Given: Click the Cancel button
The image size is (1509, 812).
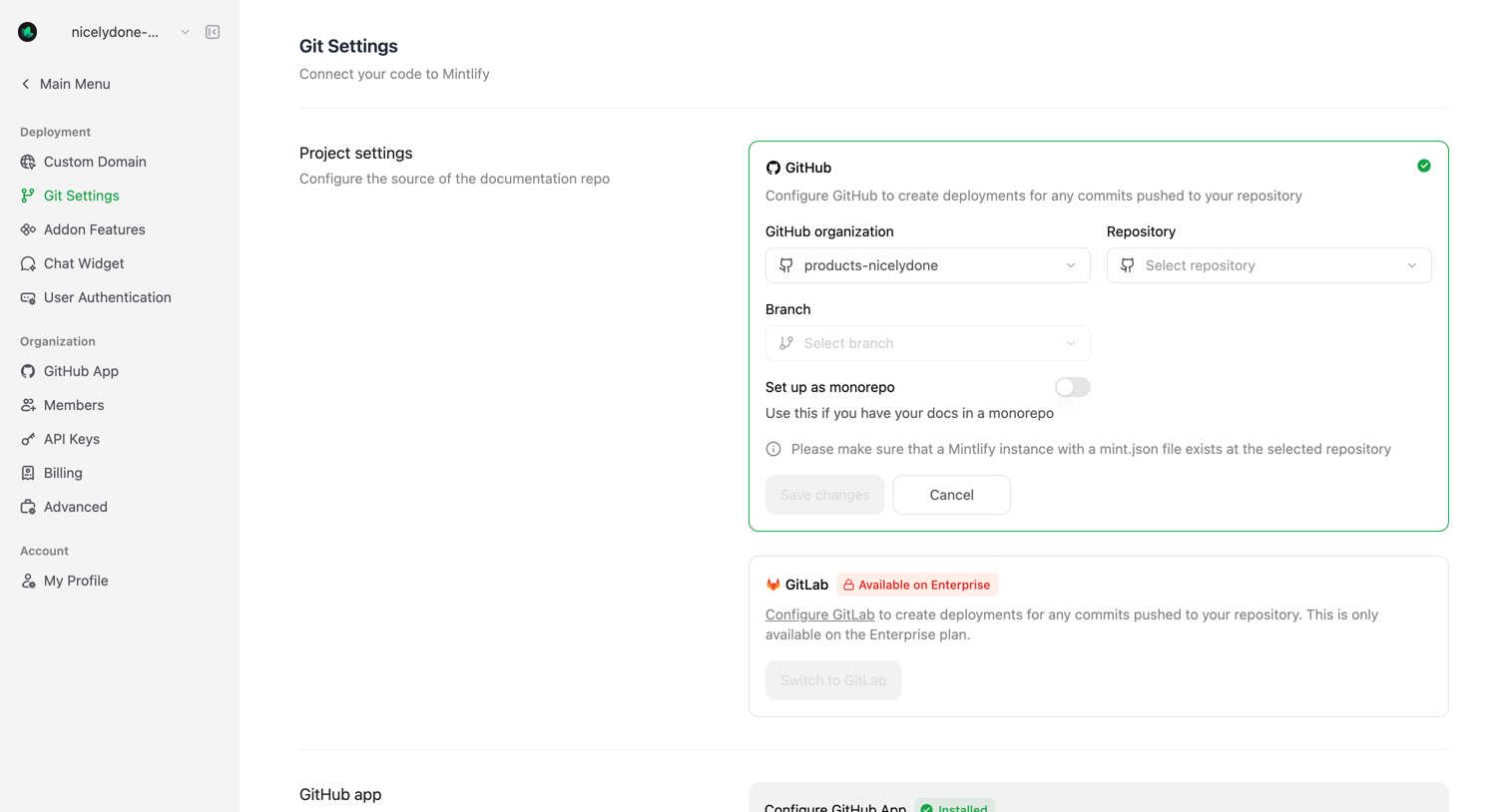Looking at the screenshot, I should pos(951,495).
